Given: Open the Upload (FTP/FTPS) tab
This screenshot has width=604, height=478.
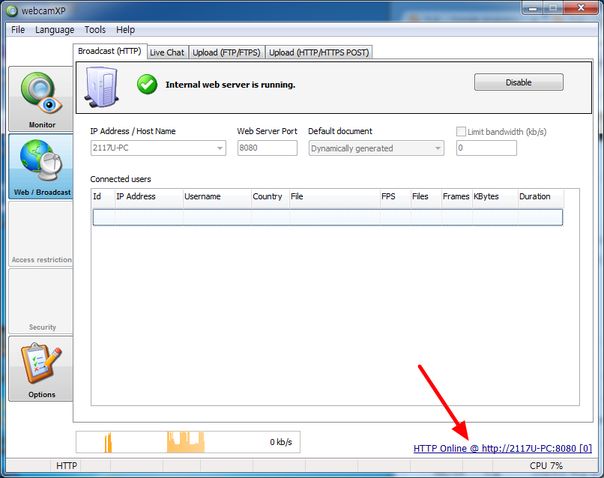Looking at the screenshot, I should coord(226,52).
